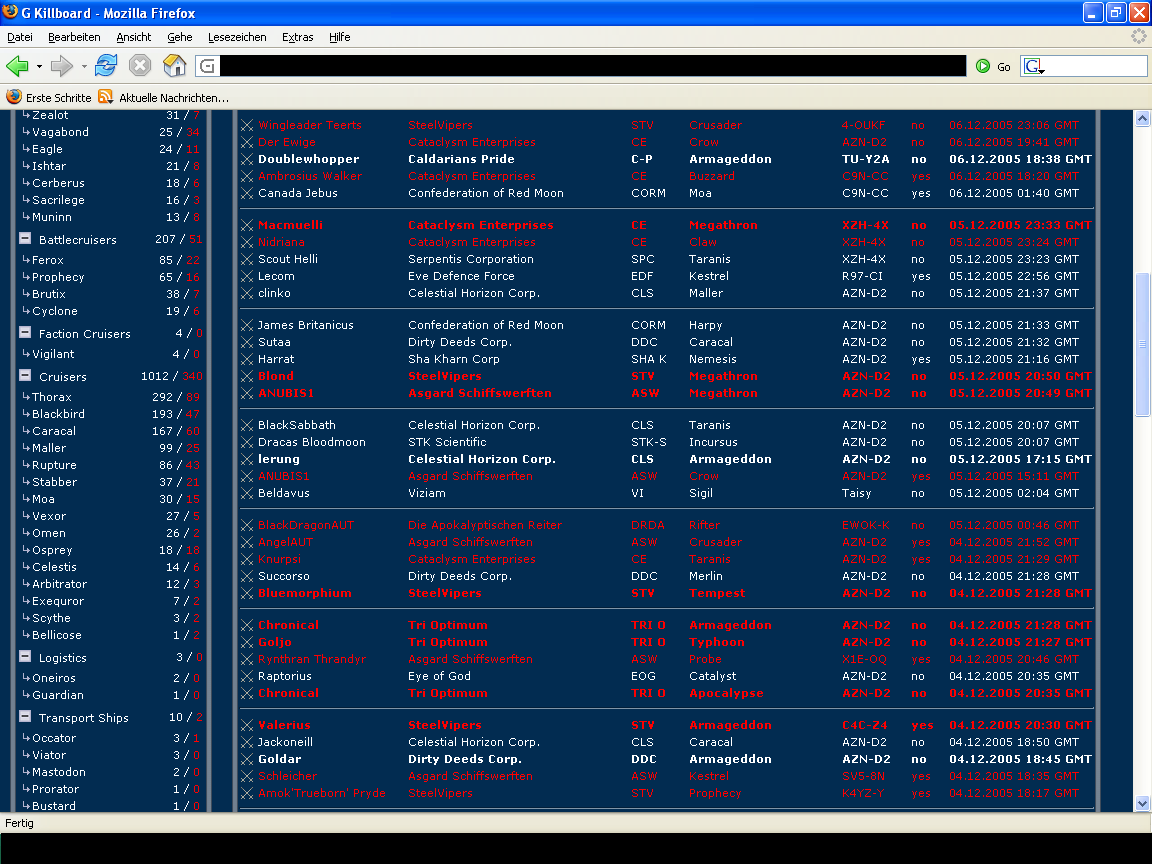Click the Back navigation arrow
The image size is (1152, 864).
[x=18, y=66]
